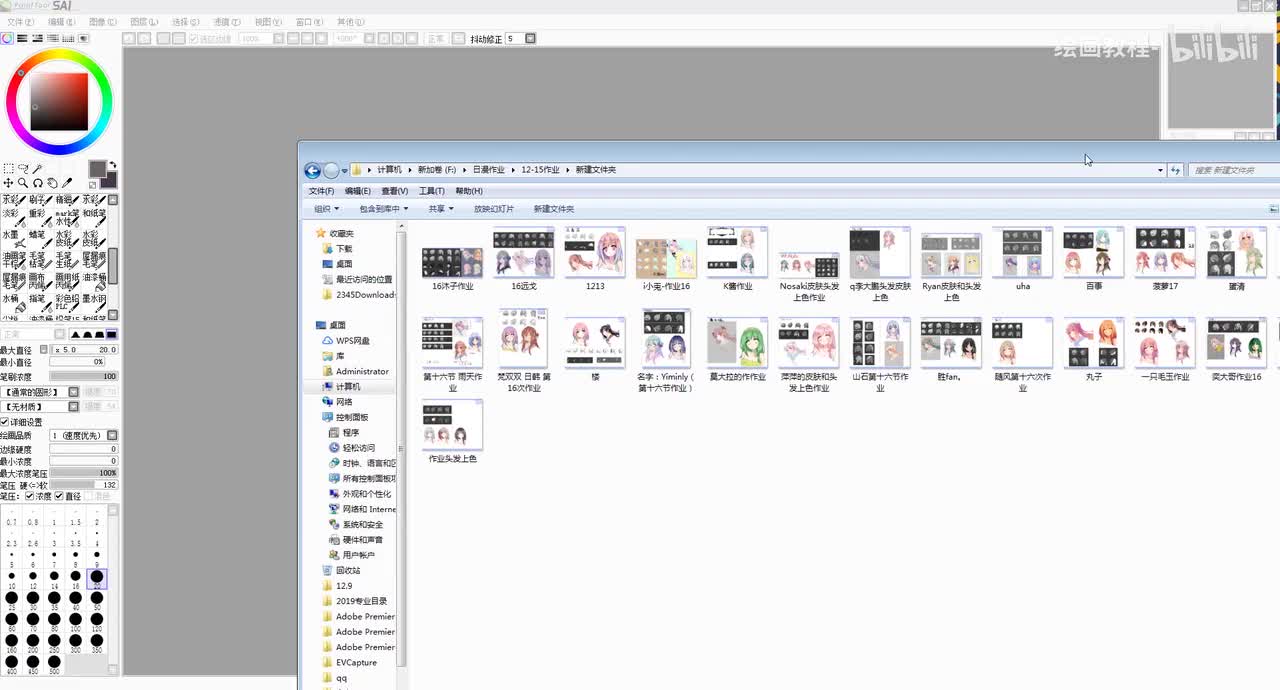
Task: Select the eyedropper tool in SAI
Action: click(x=67, y=183)
